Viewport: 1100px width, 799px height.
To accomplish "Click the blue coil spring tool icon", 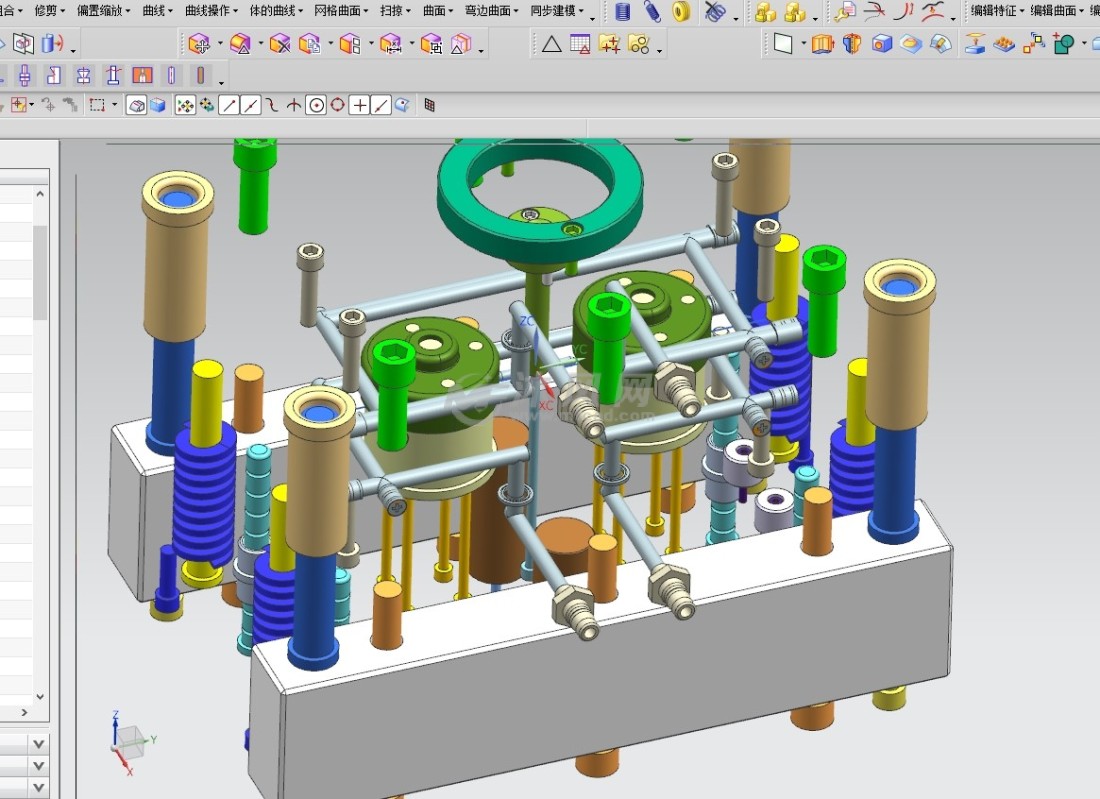I will coord(622,12).
